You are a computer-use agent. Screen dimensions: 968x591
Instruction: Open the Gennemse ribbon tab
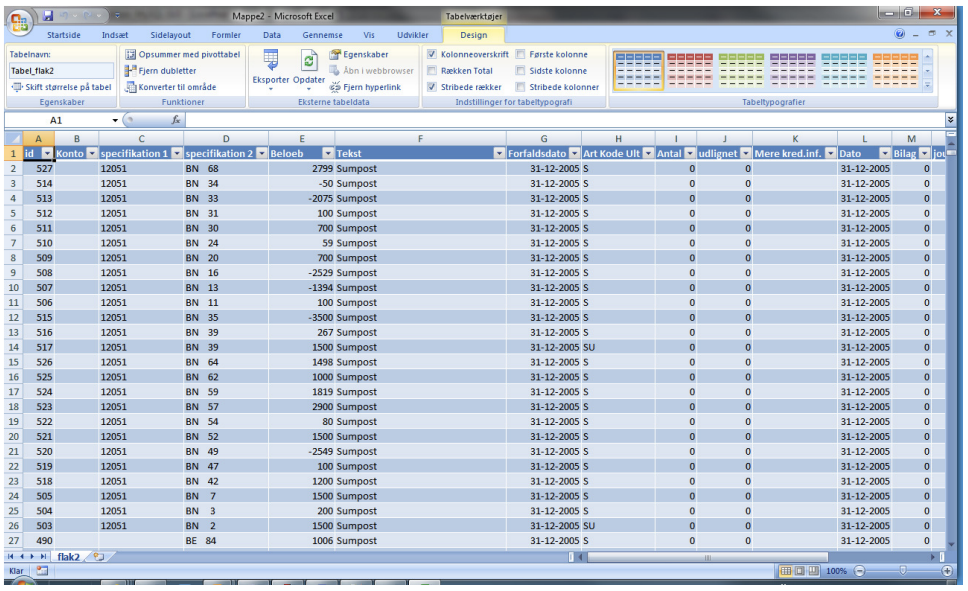tap(322, 35)
